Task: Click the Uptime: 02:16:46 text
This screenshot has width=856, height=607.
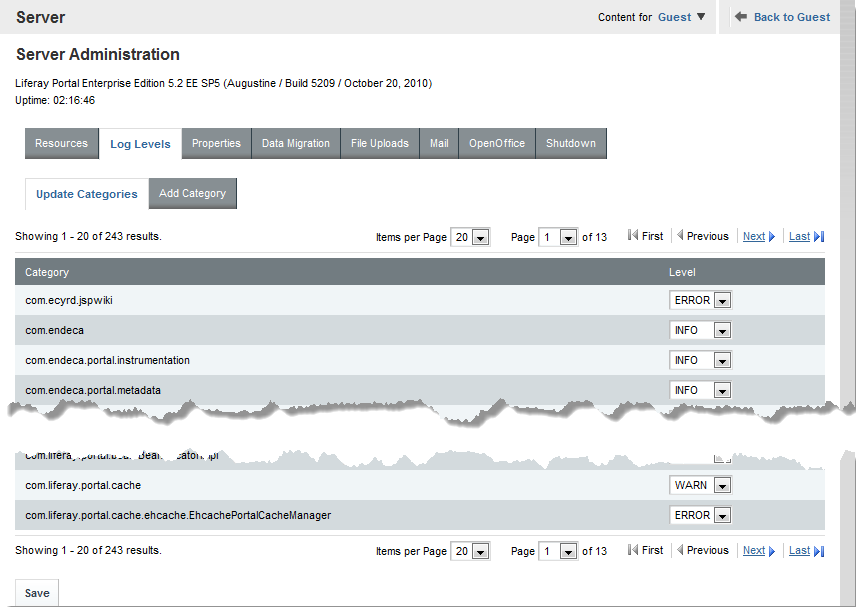Action: click(55, 100)
